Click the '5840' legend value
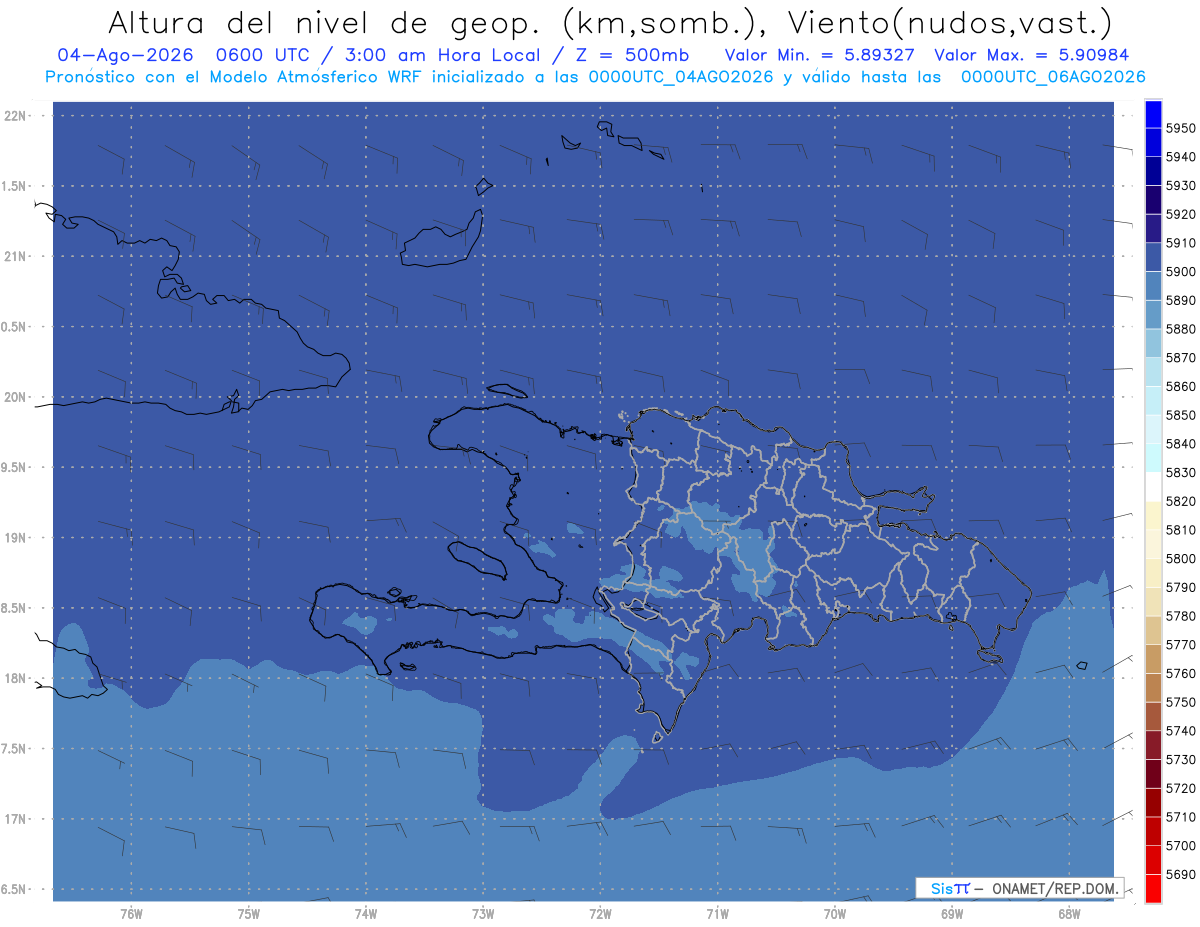This screenshot has width=1200, height=927. click(x=1180, y=444)
